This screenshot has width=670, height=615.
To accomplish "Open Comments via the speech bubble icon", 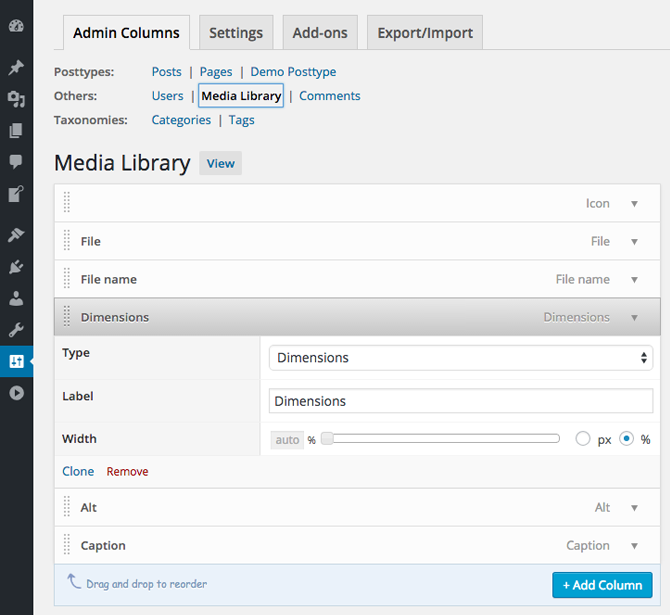I will (16, 161).
